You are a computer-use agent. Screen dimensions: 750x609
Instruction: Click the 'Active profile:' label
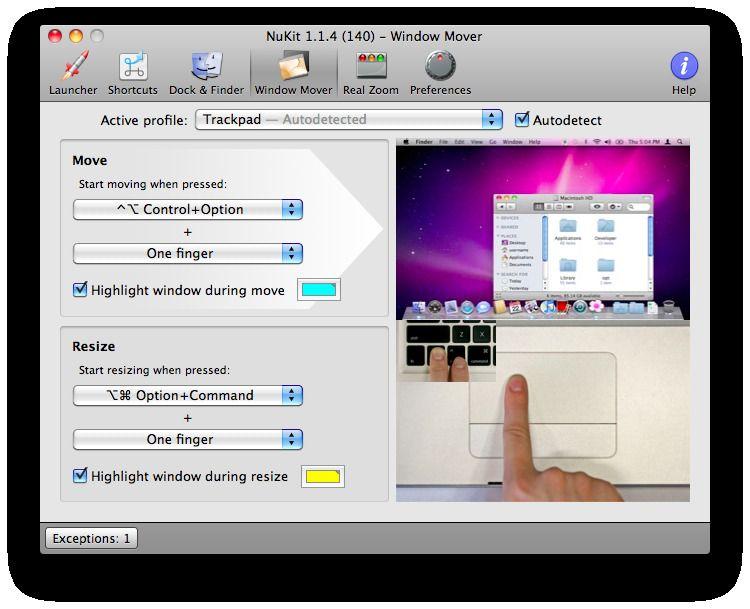pyautogui.click(x=144, y=120)
